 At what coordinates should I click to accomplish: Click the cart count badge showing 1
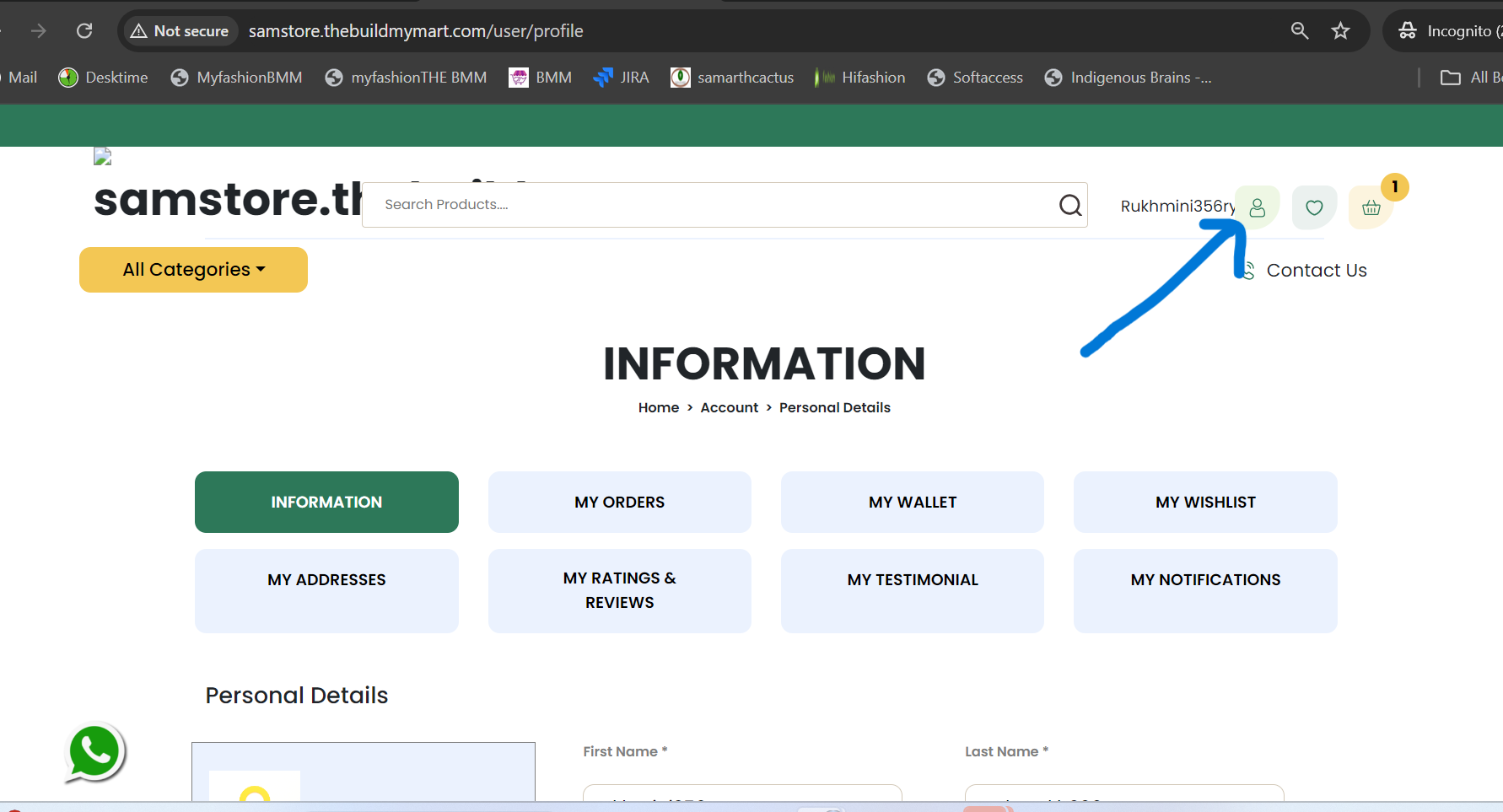point(1395,186)
